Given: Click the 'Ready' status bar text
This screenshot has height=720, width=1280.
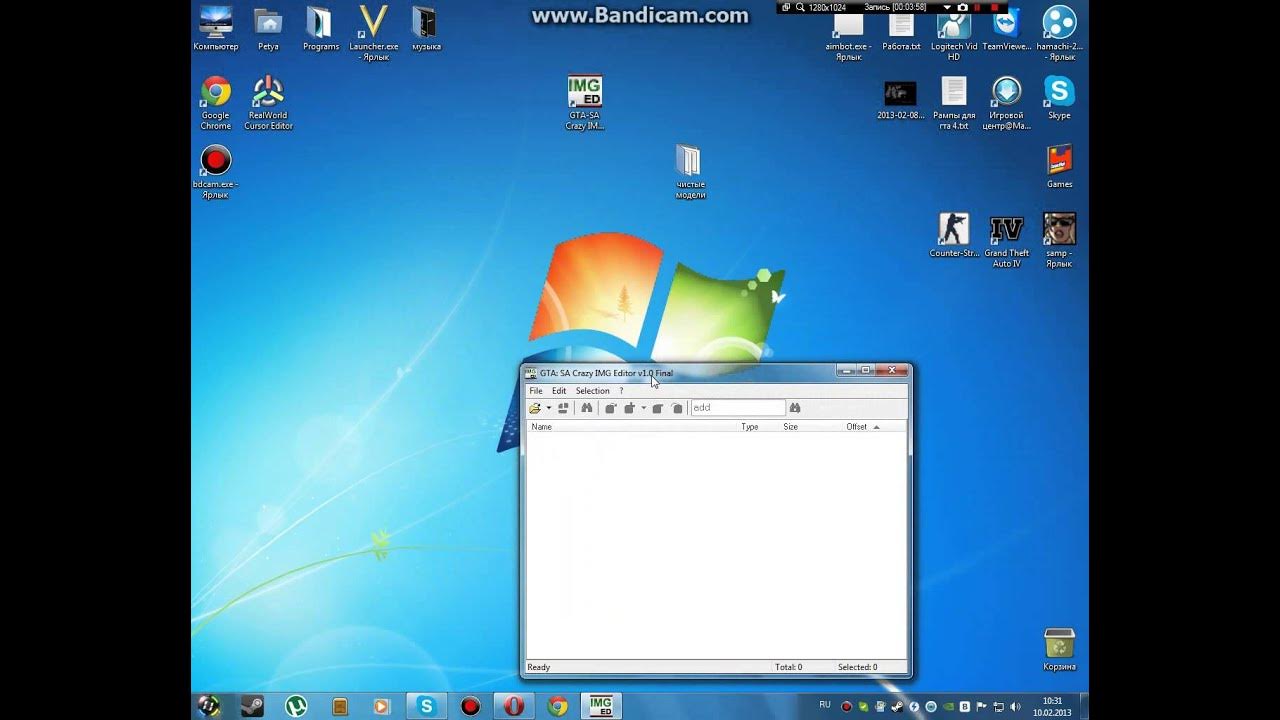Looking at the screenshot, I should [x=539, y=667].
